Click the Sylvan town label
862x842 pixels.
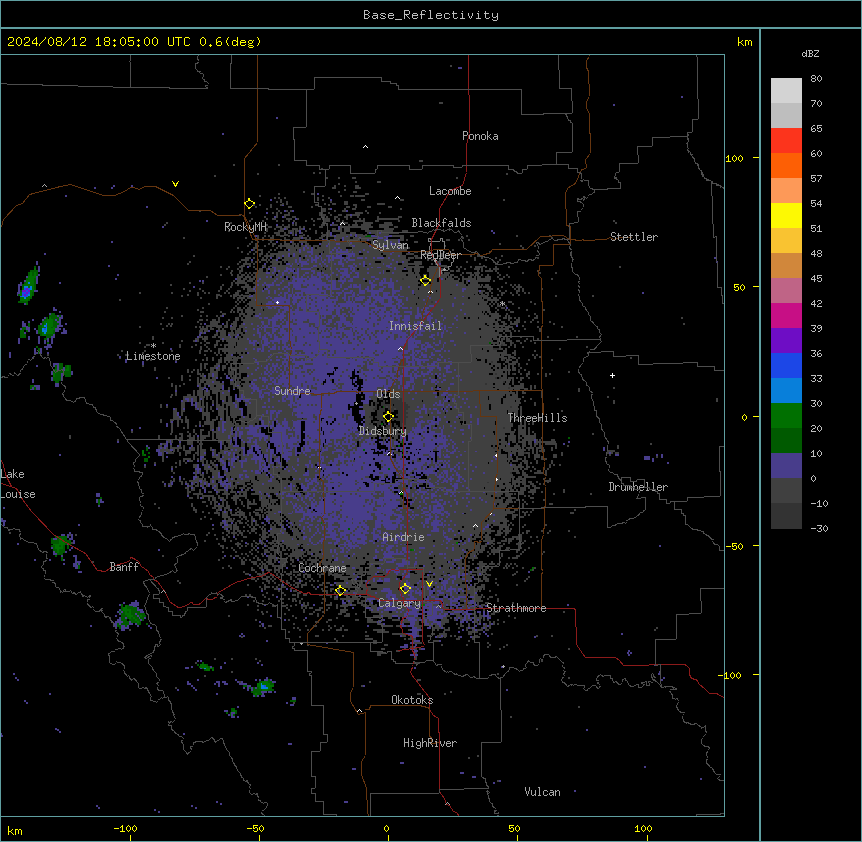390,245
